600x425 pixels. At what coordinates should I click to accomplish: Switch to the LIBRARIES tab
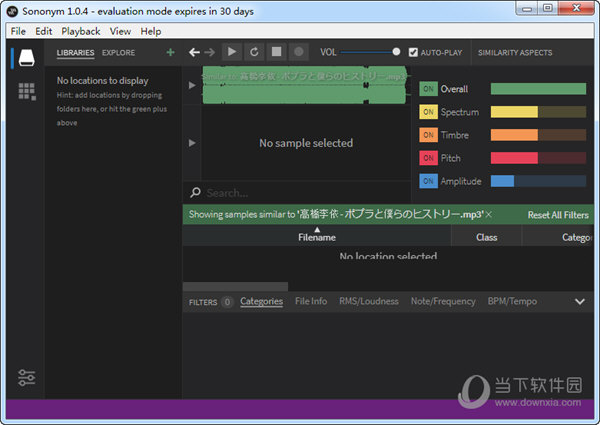75,52
